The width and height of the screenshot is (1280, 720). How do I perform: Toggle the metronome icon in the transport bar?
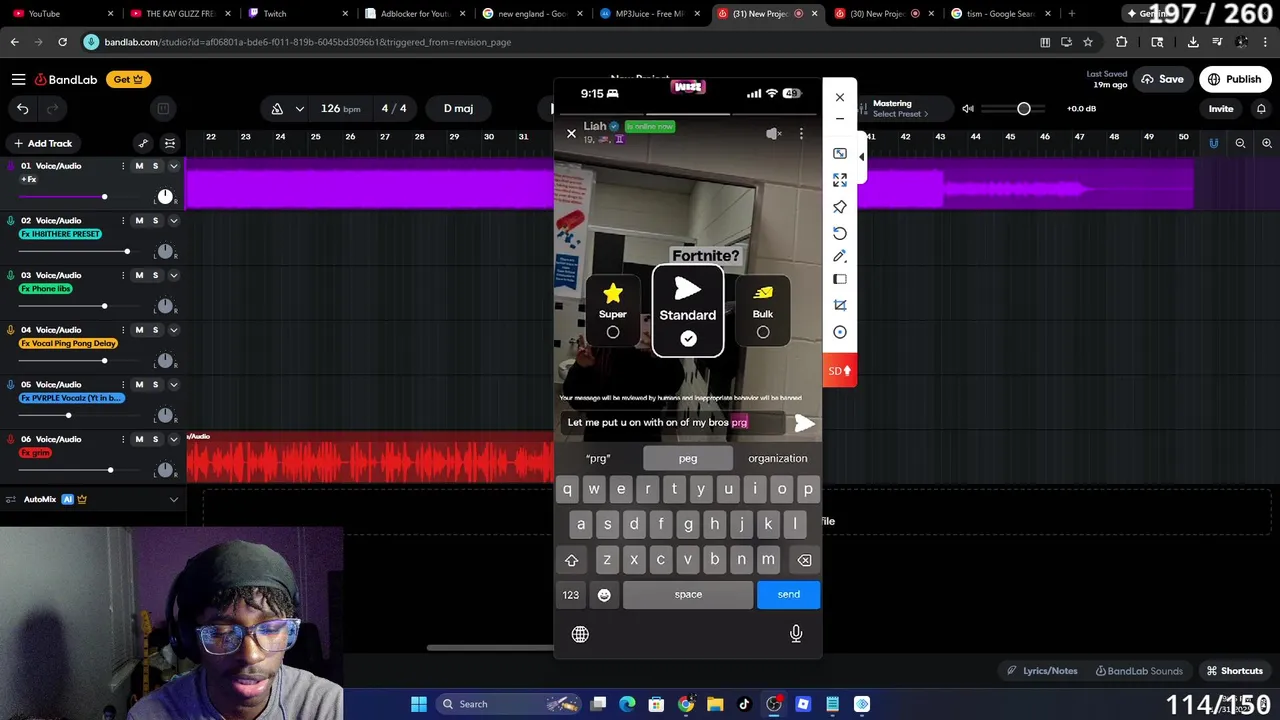277,108
